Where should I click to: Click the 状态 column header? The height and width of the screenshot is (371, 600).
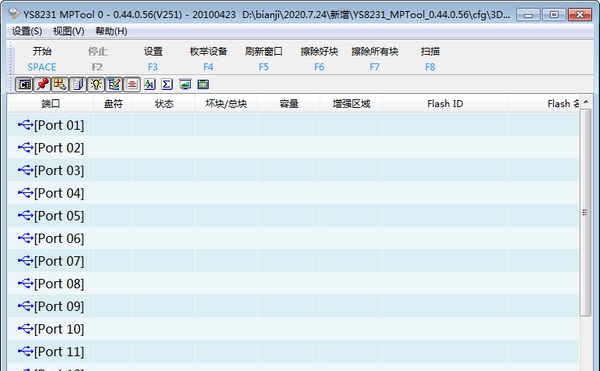pos(164,104)
